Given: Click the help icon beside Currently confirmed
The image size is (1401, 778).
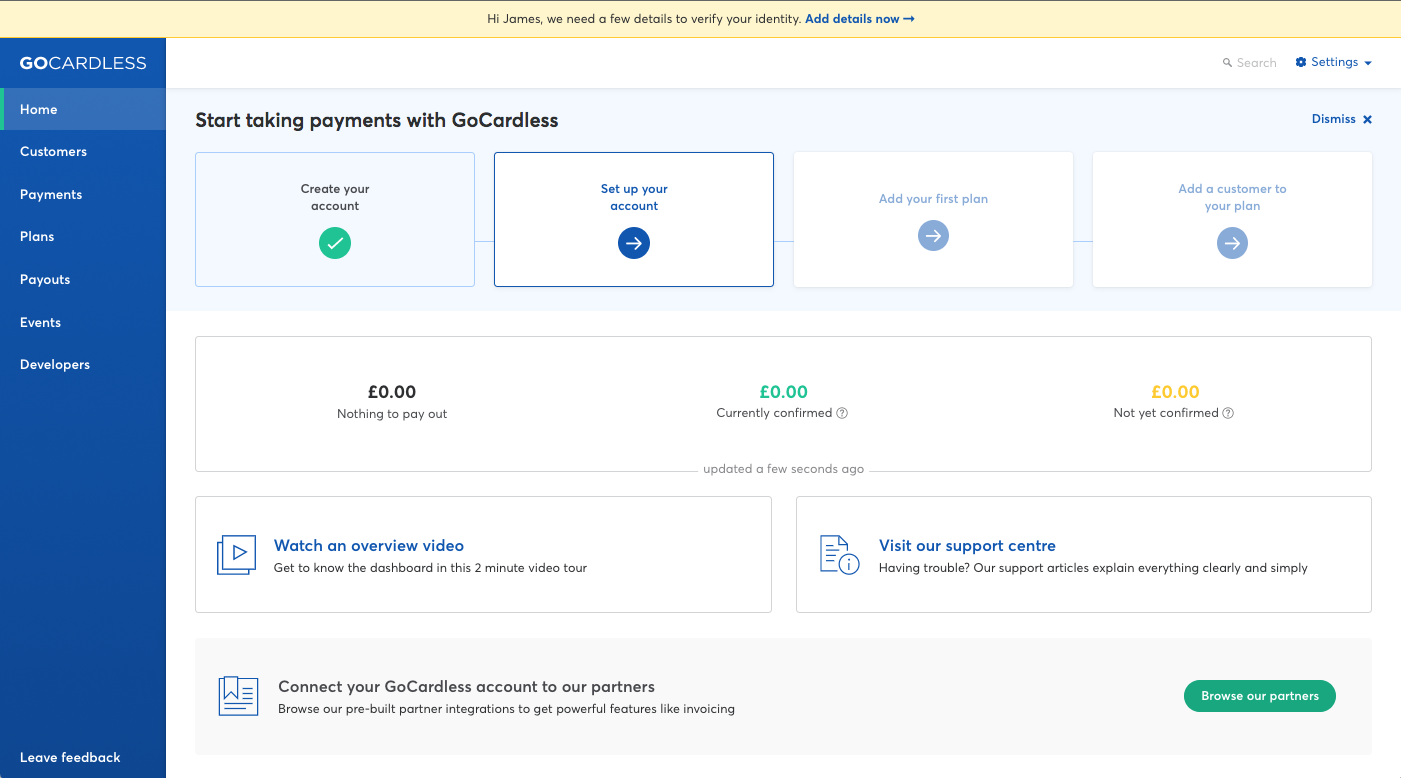Looking at the screenshot, I should 842,413.
